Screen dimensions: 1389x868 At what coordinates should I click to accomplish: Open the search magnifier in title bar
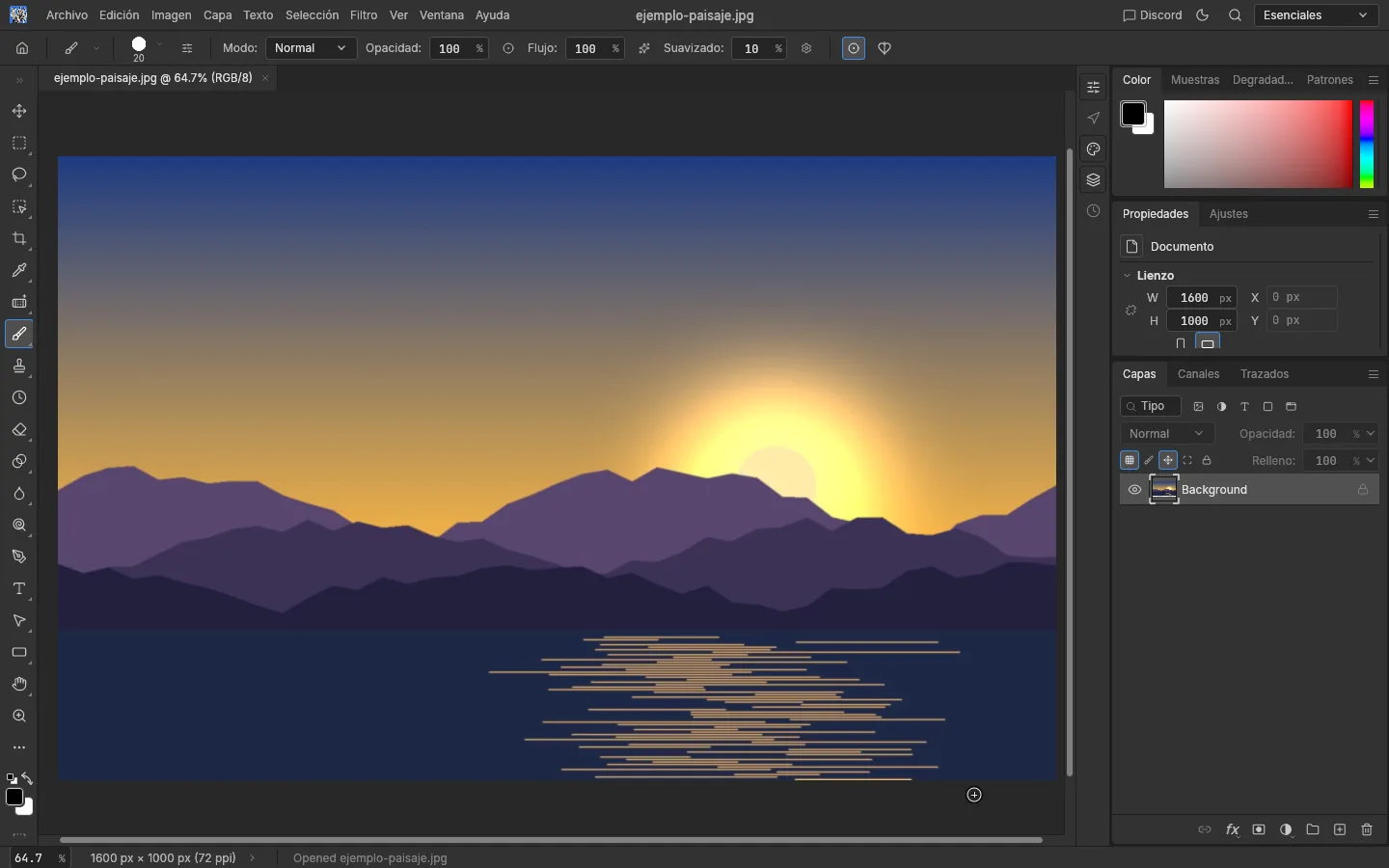pyautogui.click(x=1235, y=15)
